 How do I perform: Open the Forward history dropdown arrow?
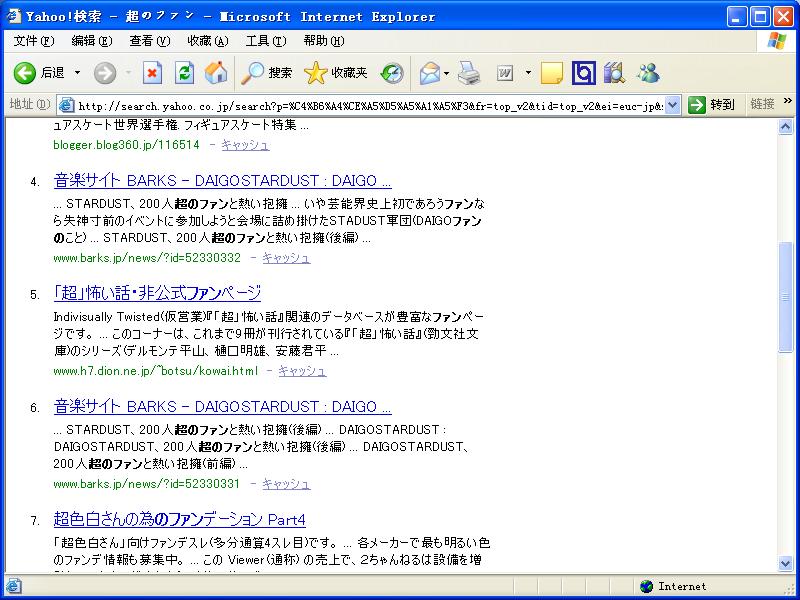(128, 73)
